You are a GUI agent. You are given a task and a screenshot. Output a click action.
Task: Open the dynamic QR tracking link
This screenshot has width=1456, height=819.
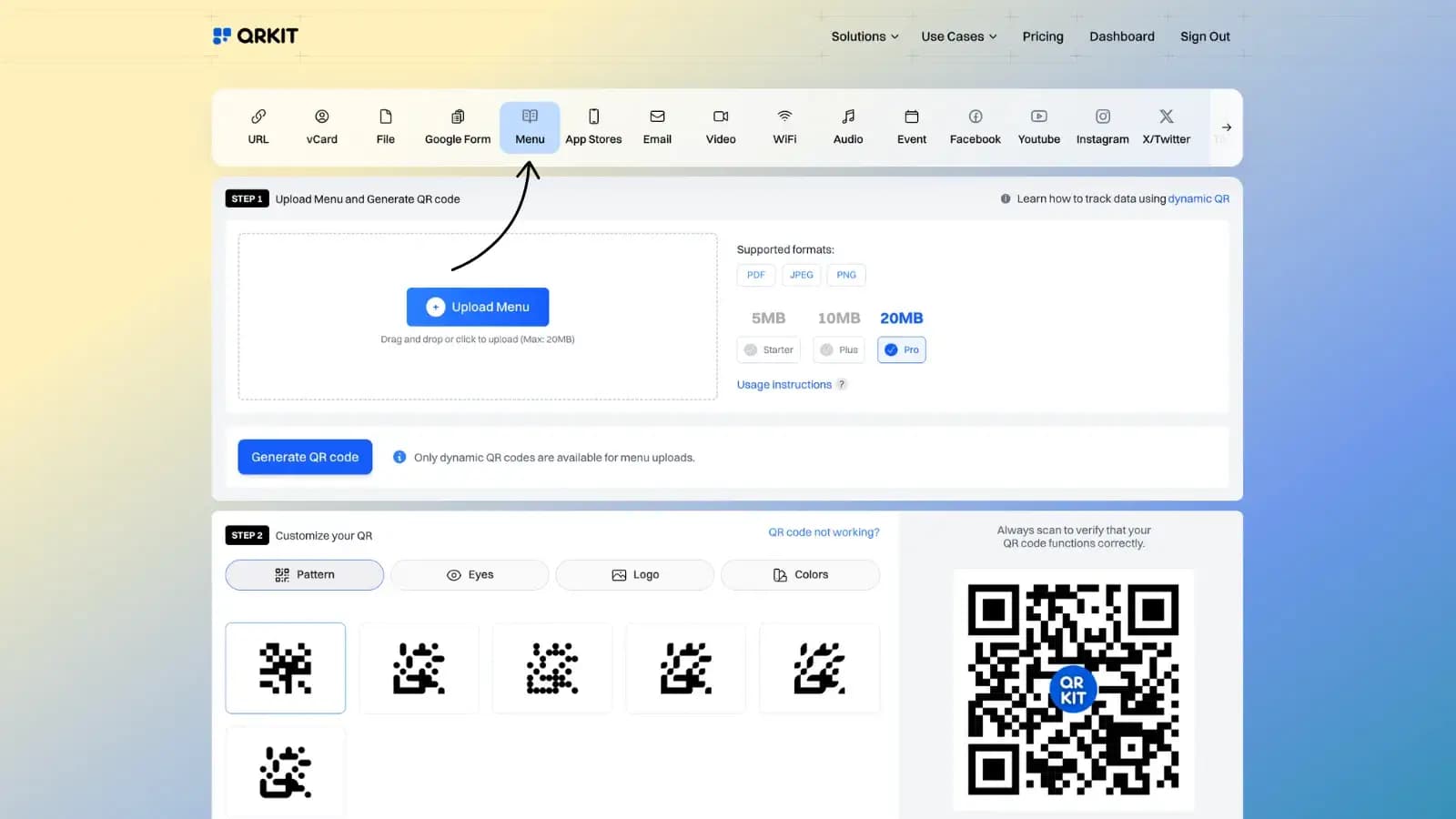pyautogui.click(x=1198, y=198)
